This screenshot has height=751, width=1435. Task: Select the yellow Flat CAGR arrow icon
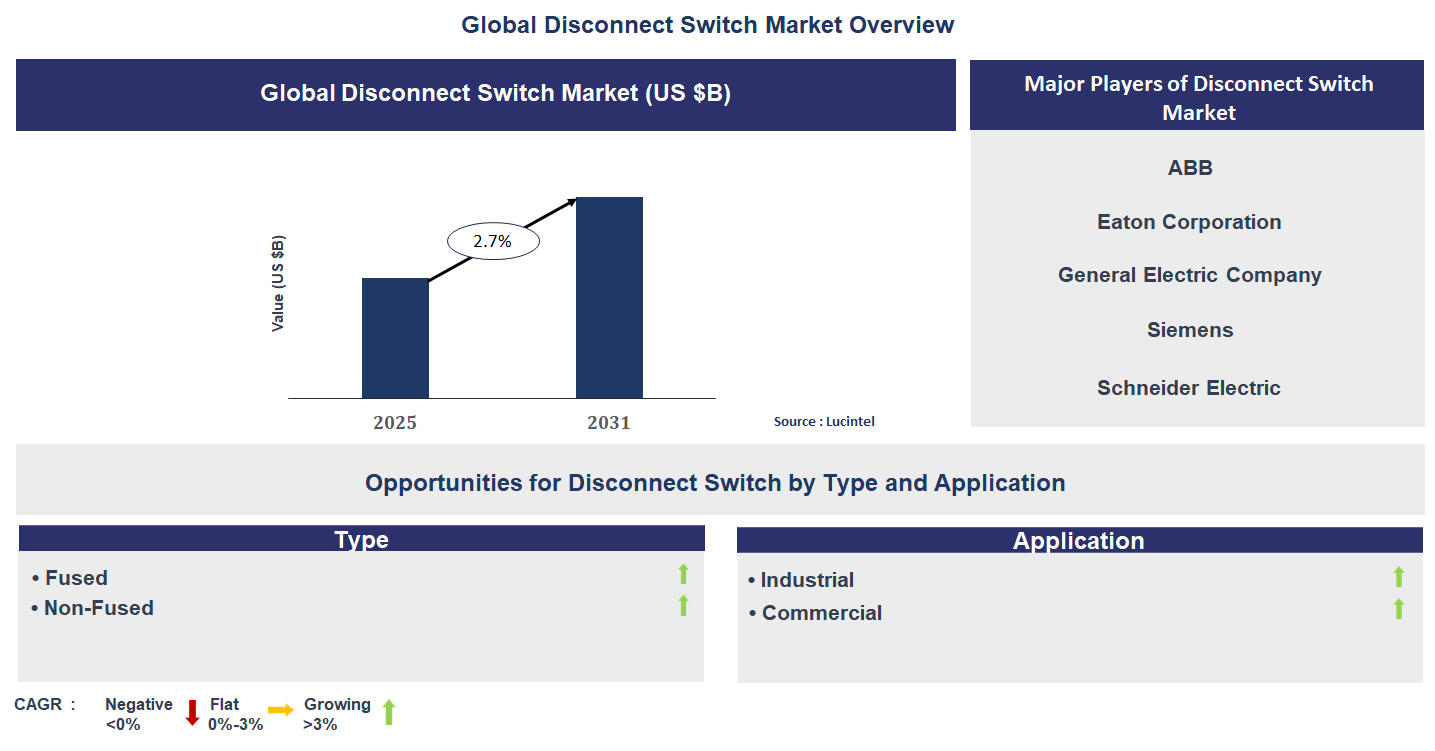tap(281, 712)
